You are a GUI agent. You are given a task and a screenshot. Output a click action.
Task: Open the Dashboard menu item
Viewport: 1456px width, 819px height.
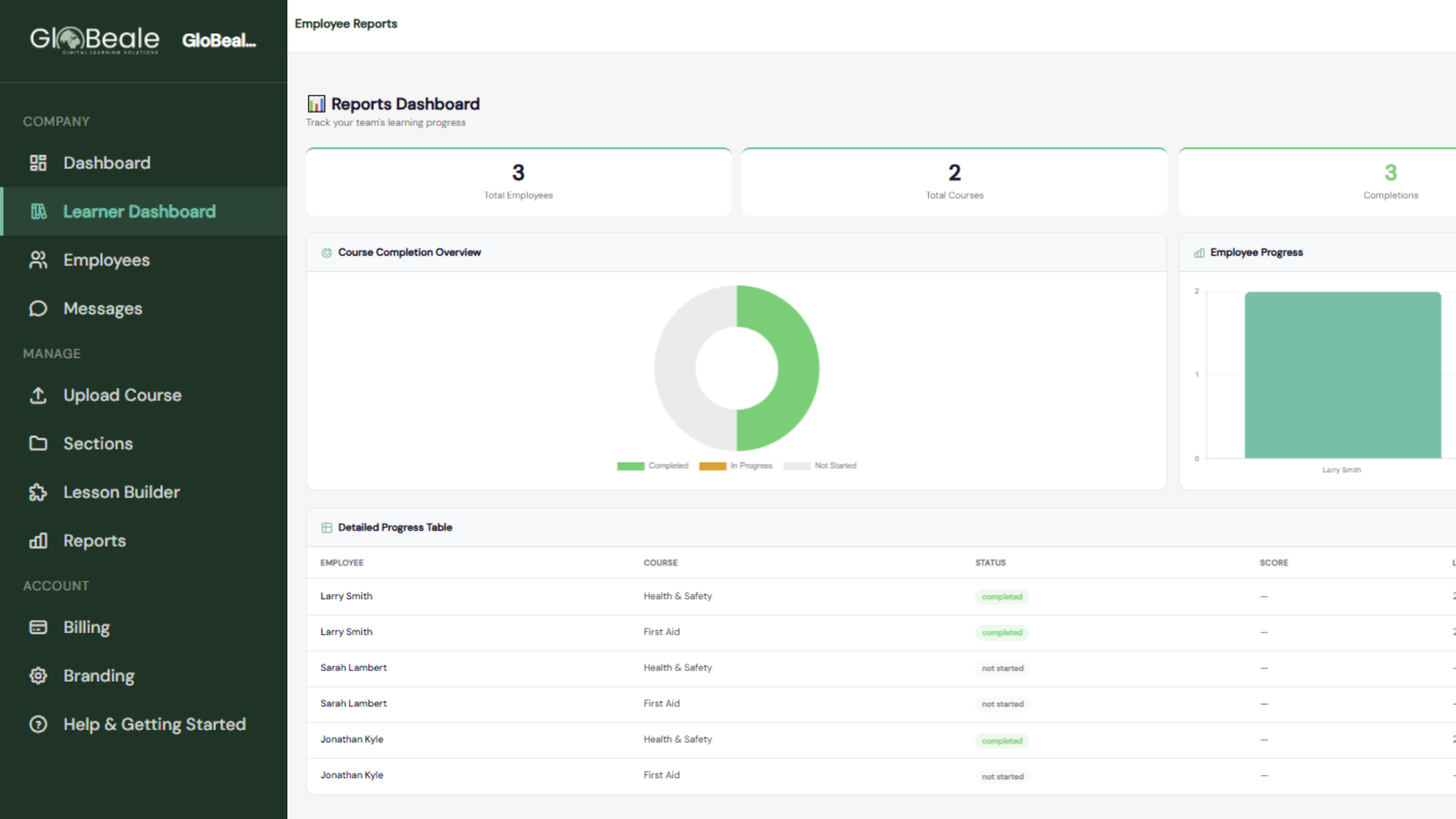144,163
